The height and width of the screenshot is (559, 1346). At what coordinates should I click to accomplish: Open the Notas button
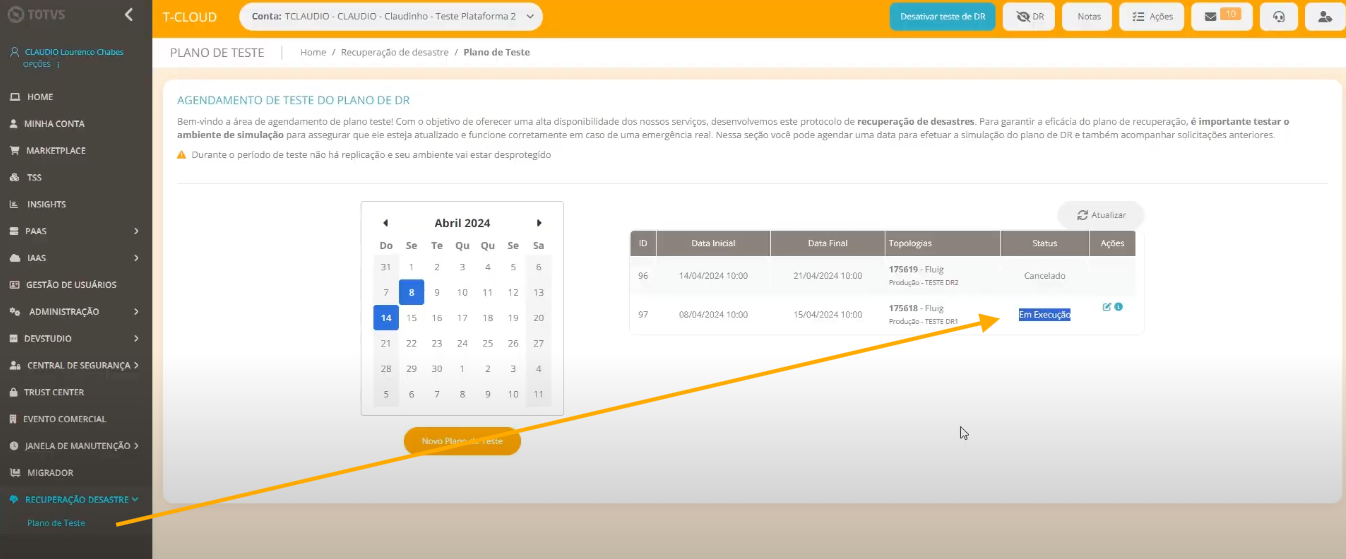pyautogui.click(x=1087, y=17)
